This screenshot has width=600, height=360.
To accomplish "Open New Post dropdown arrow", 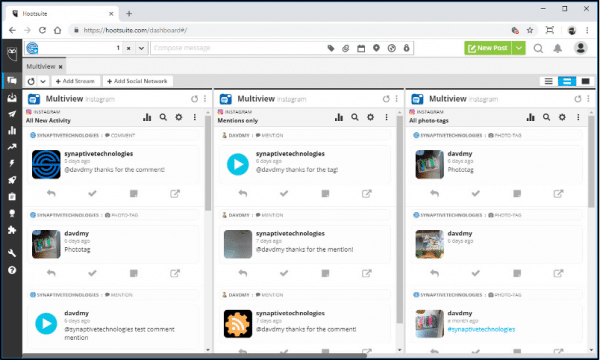I will click(518, 48).
